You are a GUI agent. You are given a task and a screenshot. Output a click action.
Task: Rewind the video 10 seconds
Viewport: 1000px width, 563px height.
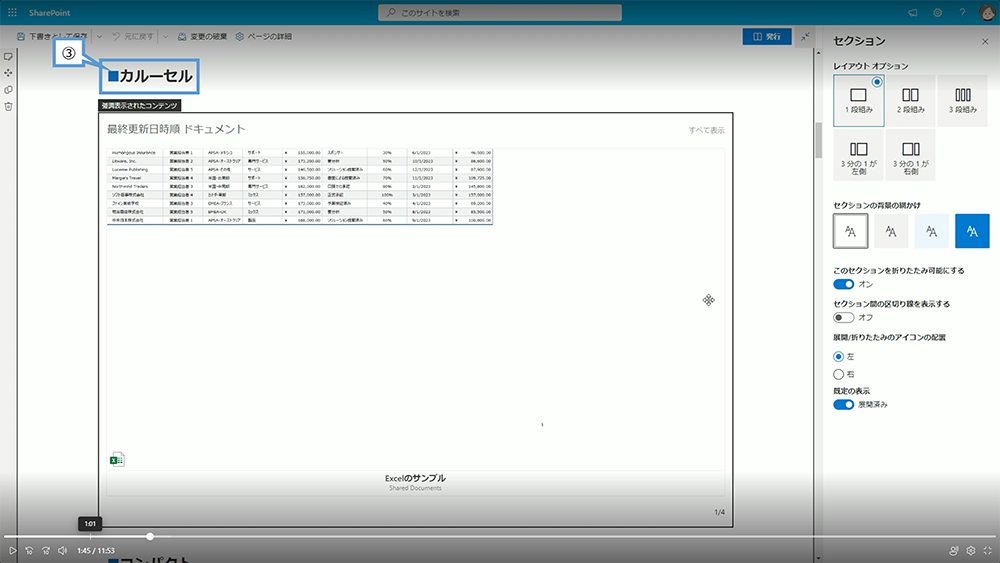click(29, 550)
